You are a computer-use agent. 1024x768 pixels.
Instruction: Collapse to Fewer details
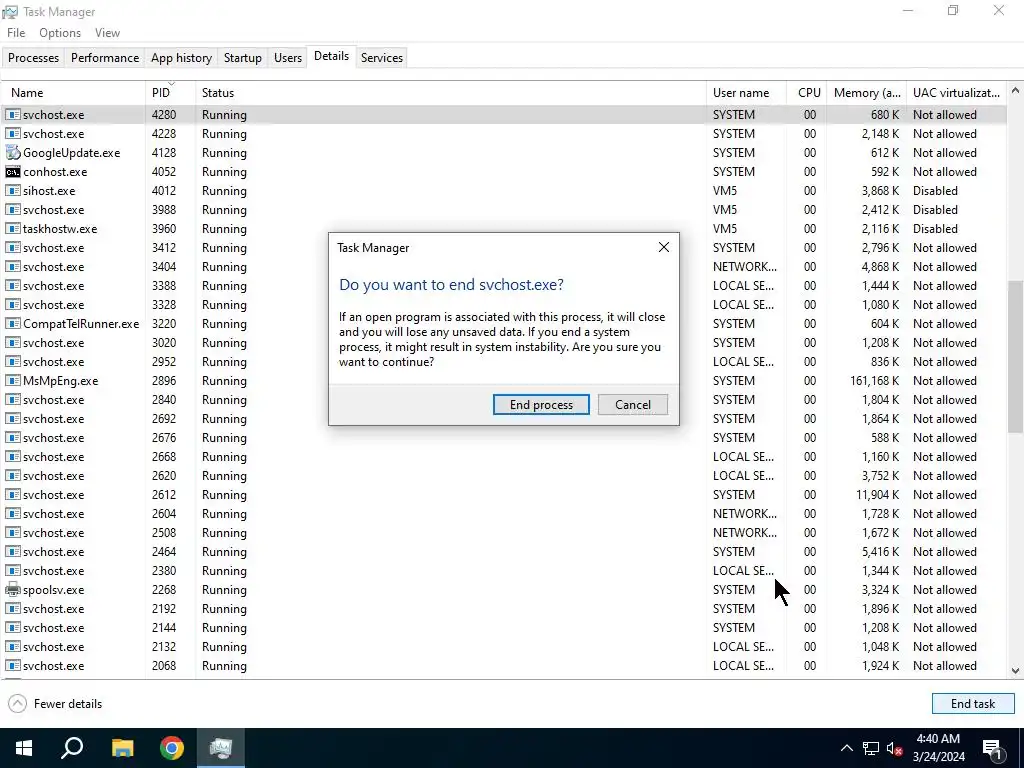pos(56,703)
